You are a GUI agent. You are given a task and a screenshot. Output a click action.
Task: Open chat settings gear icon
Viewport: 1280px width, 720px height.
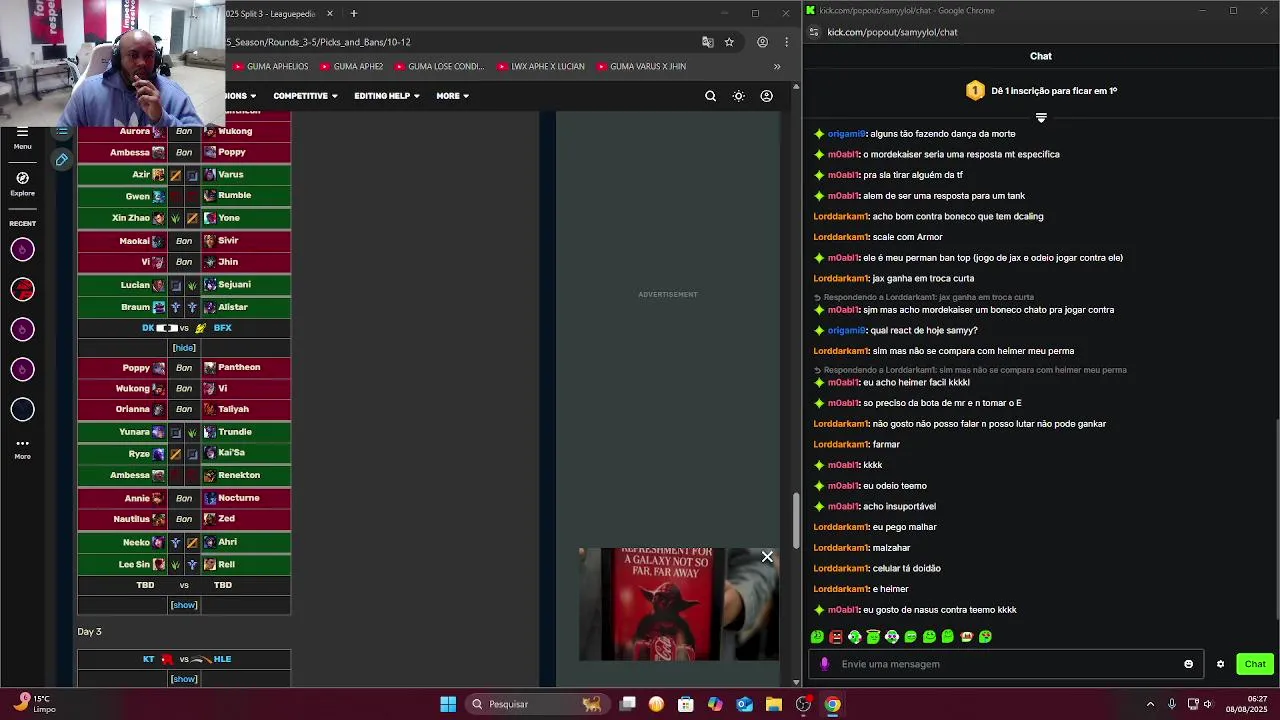pyautogui.click(x=1220, y=664)
